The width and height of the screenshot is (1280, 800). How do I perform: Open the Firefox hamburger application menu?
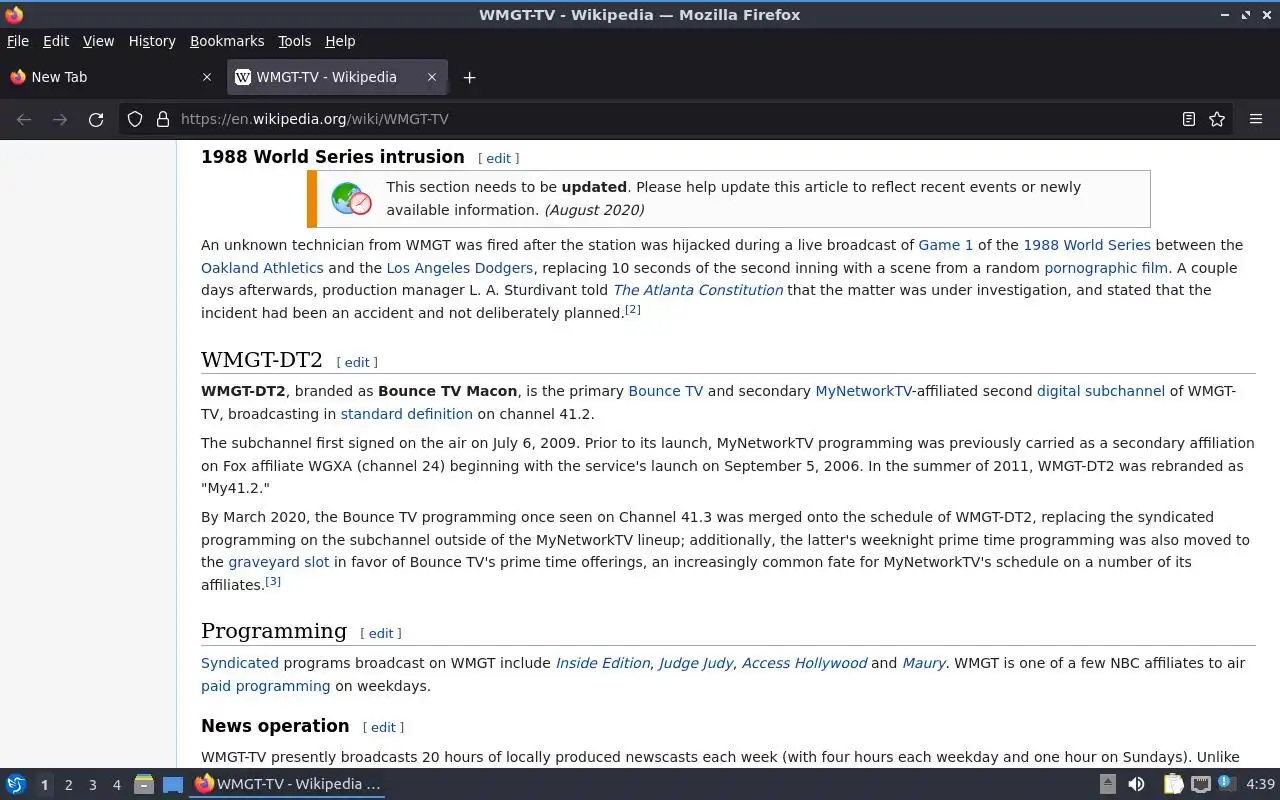point(1256,119)
